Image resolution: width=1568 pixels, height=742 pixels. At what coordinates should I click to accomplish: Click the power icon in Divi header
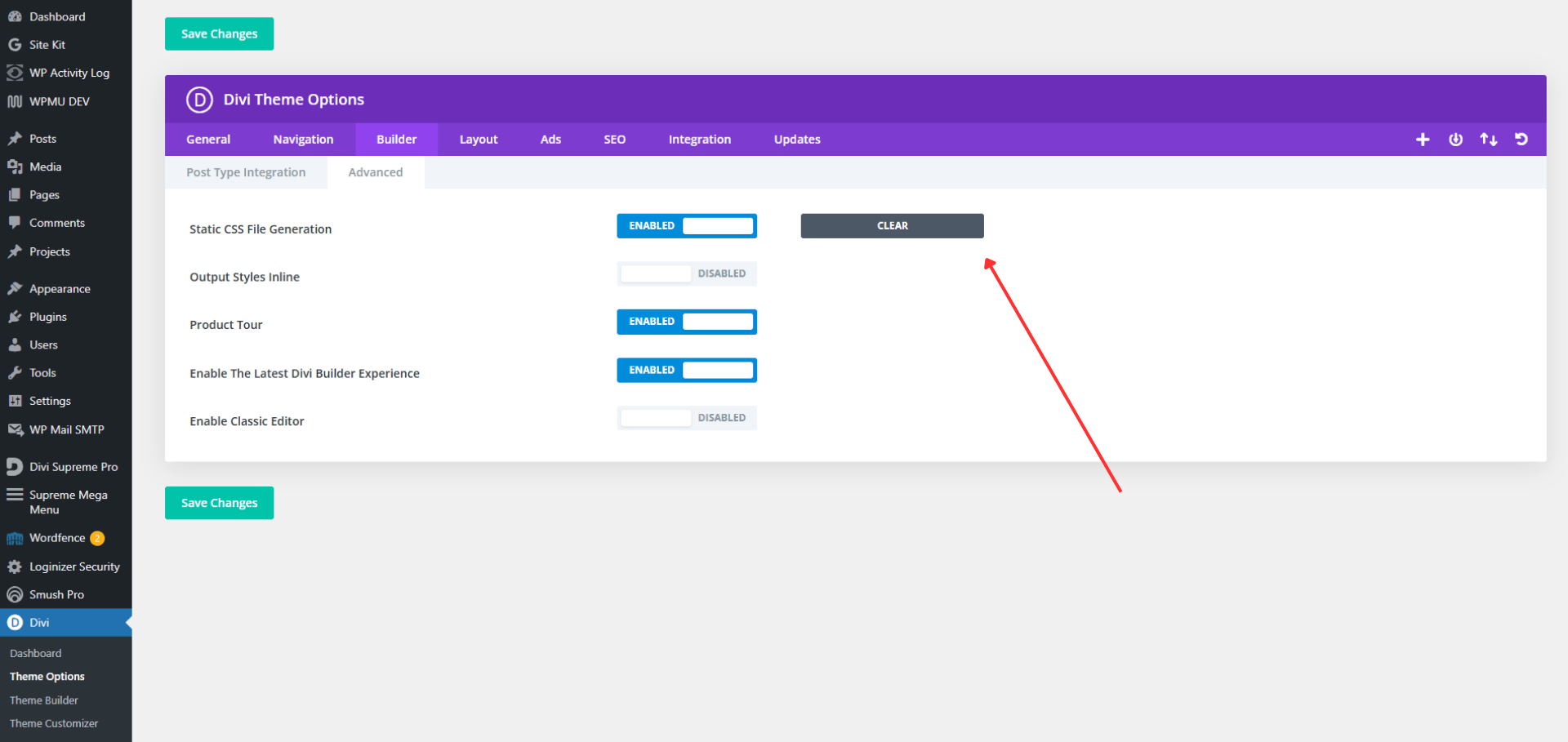1455,140
